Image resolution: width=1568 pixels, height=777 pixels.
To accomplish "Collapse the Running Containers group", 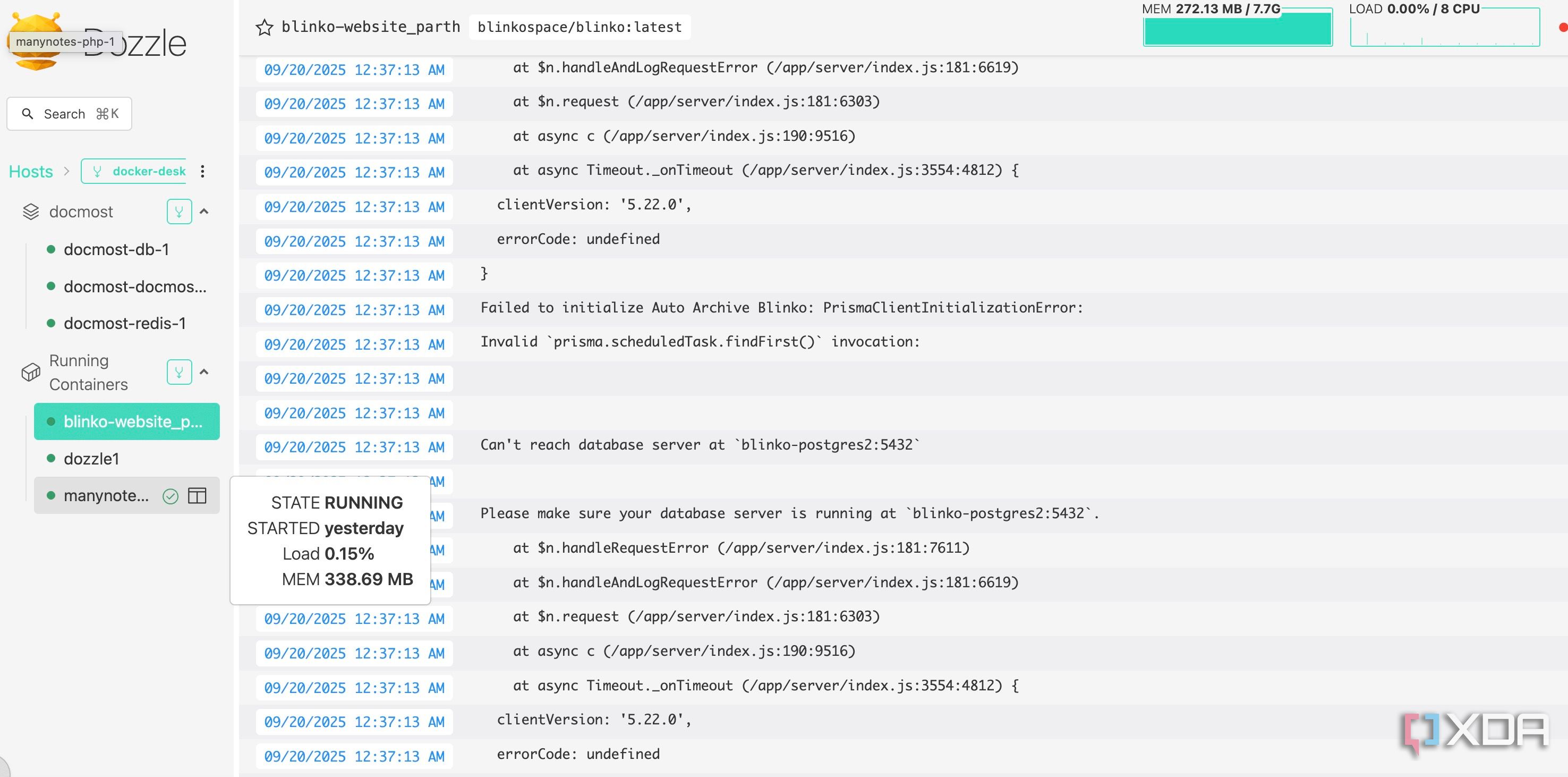I will pyautogui.click(x=204, y=372).
